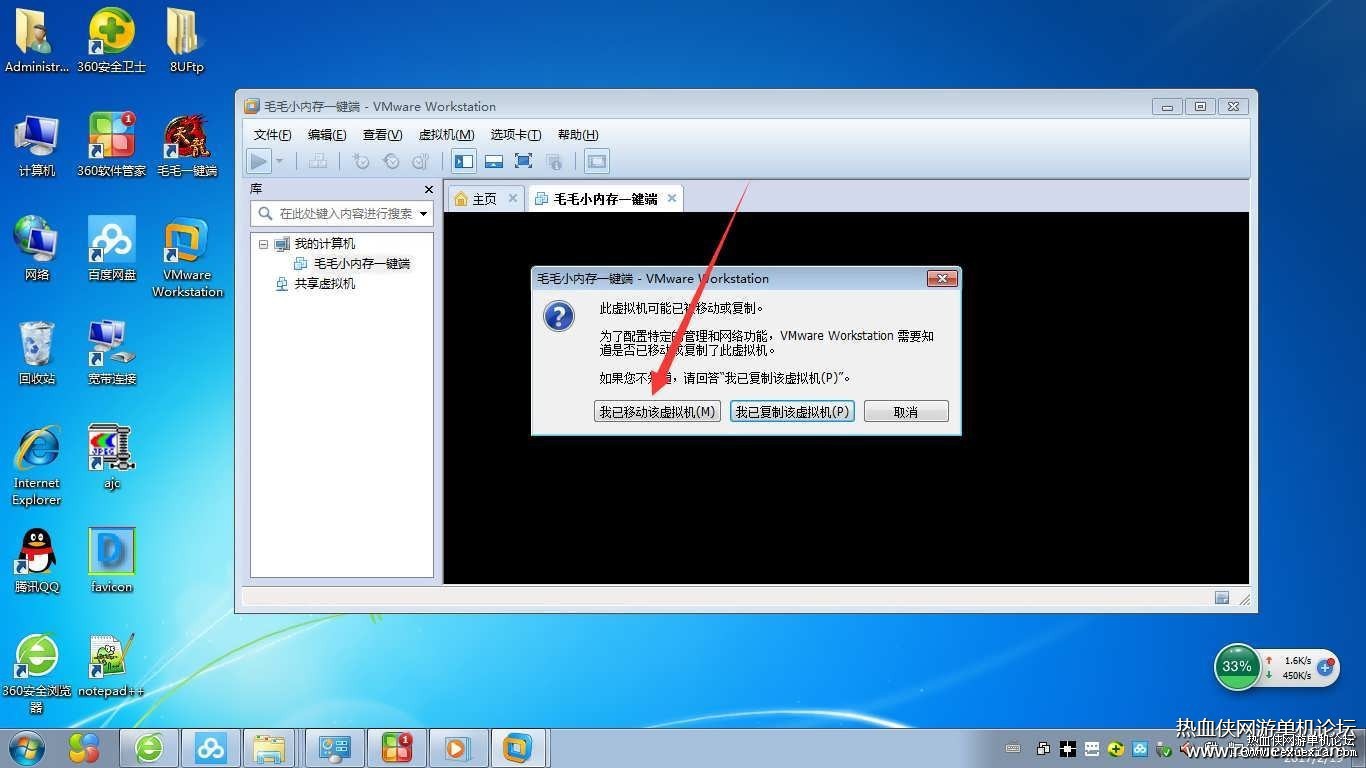Toggle the thumbnail bar view icon
1366x768 pixels.
[x=493, y=161]
